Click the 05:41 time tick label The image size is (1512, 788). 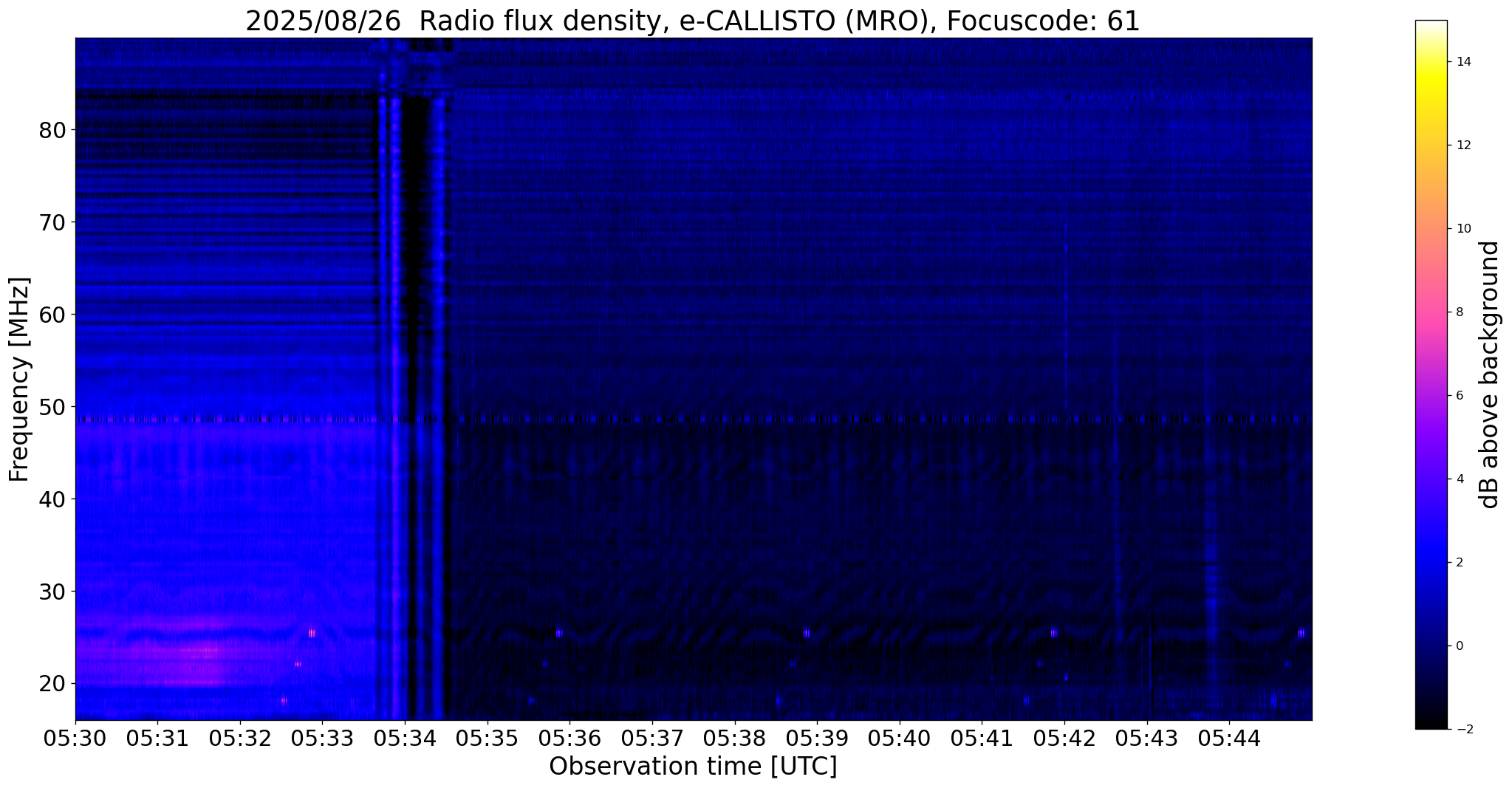(982, 737)
